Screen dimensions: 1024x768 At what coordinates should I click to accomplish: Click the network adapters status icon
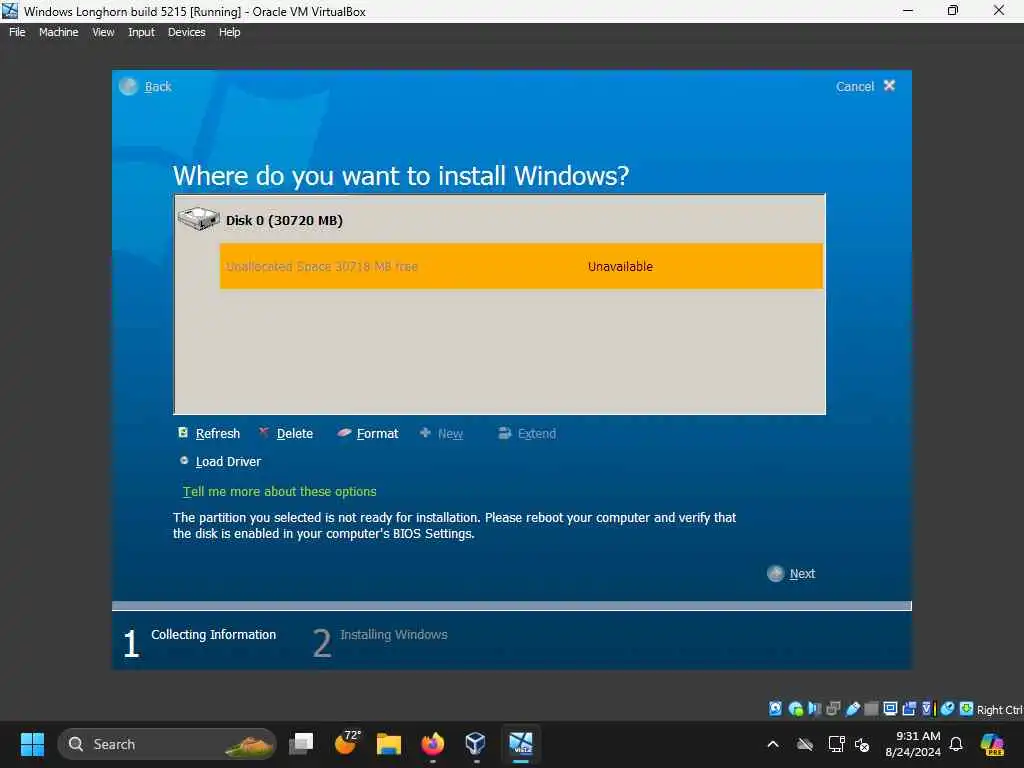(x=833, y=709)
